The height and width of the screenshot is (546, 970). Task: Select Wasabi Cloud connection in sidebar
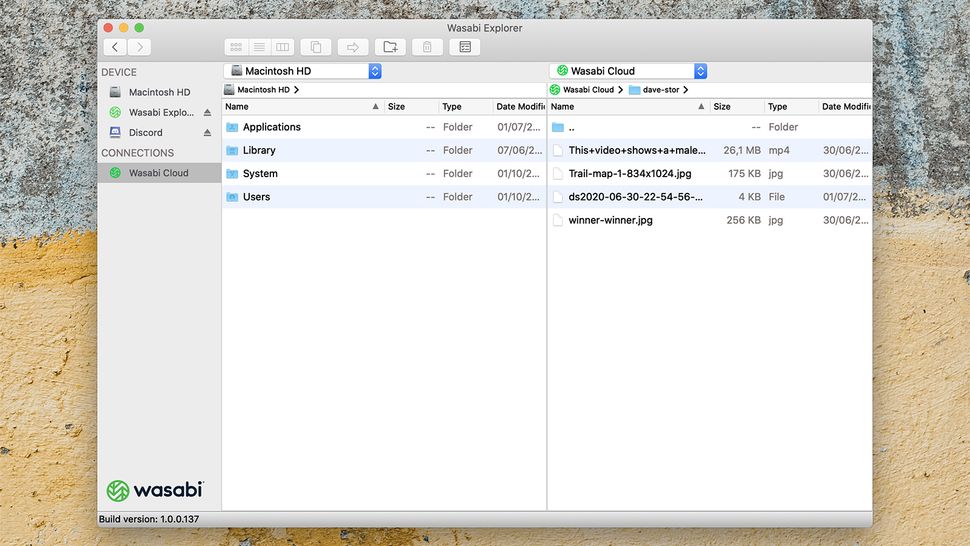(159, 173)
